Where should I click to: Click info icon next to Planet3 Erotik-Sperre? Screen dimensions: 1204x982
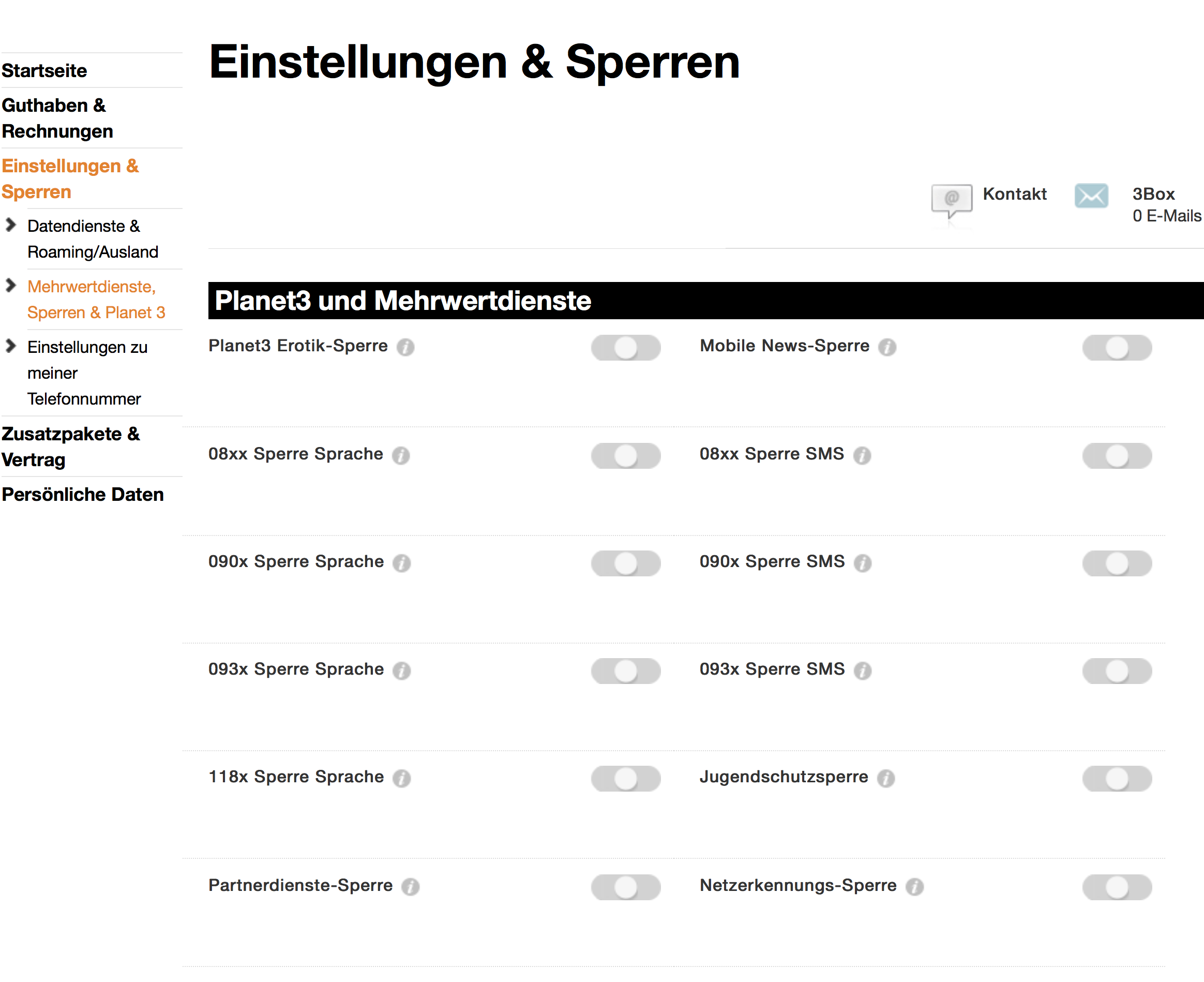(x=405, y=347)
